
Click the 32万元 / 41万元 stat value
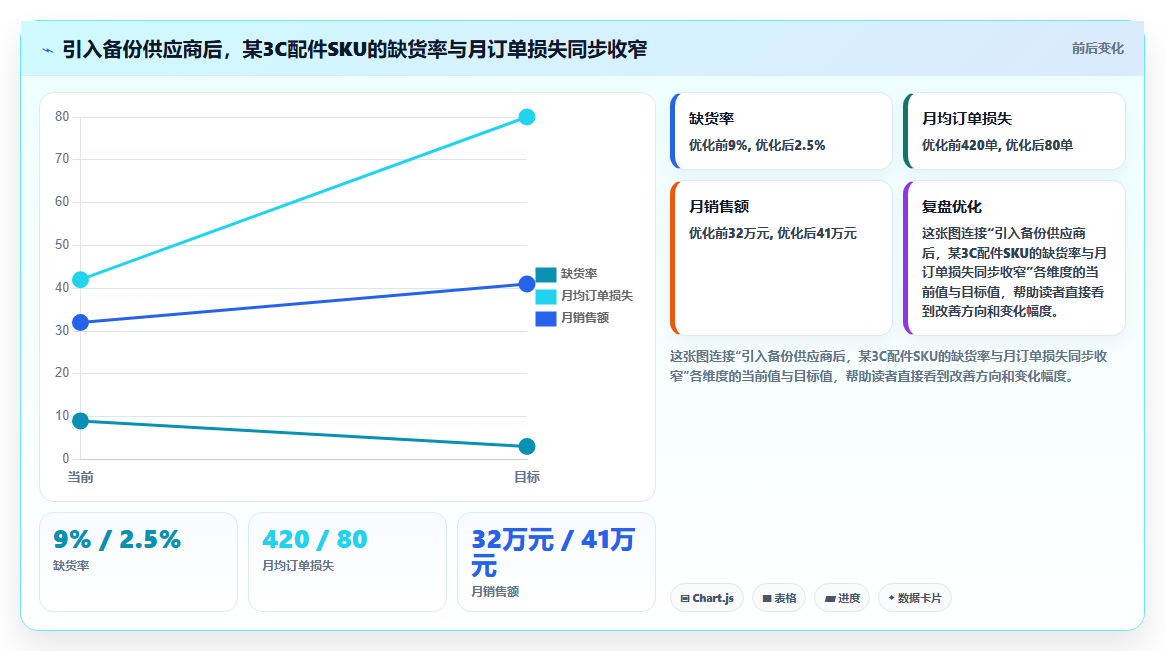pos(553,552)
